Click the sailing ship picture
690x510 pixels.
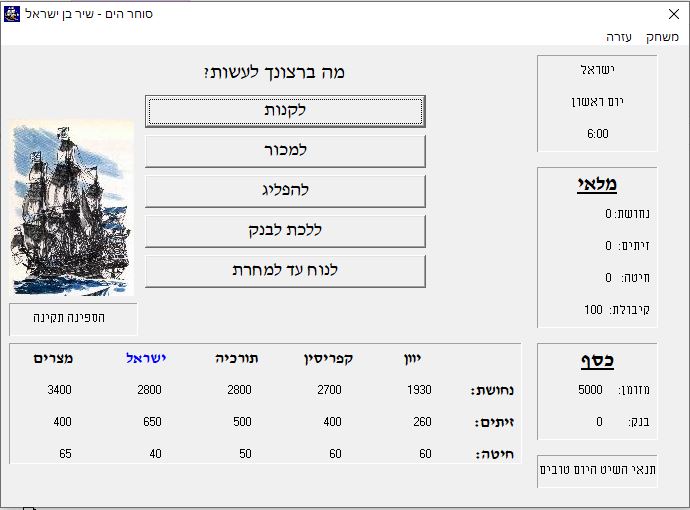(72, 208)
